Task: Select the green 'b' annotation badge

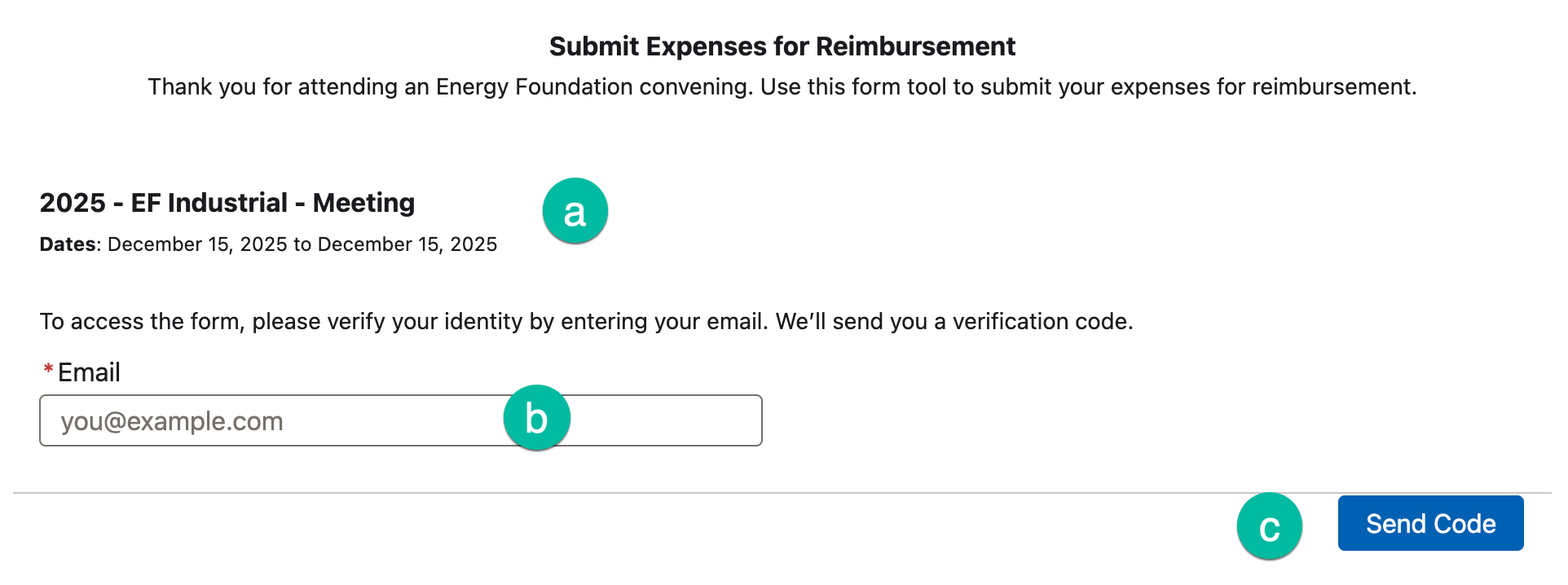Action: coord(536,418)
